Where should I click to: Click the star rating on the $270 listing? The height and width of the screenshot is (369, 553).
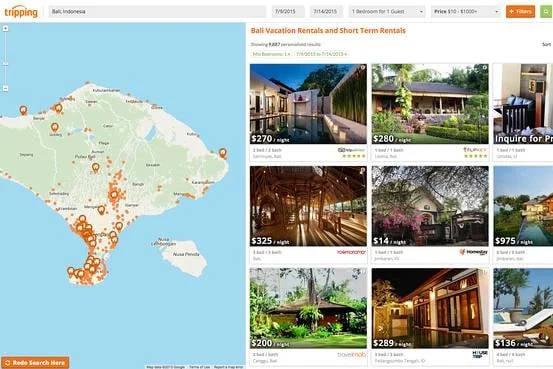(354, 156)
